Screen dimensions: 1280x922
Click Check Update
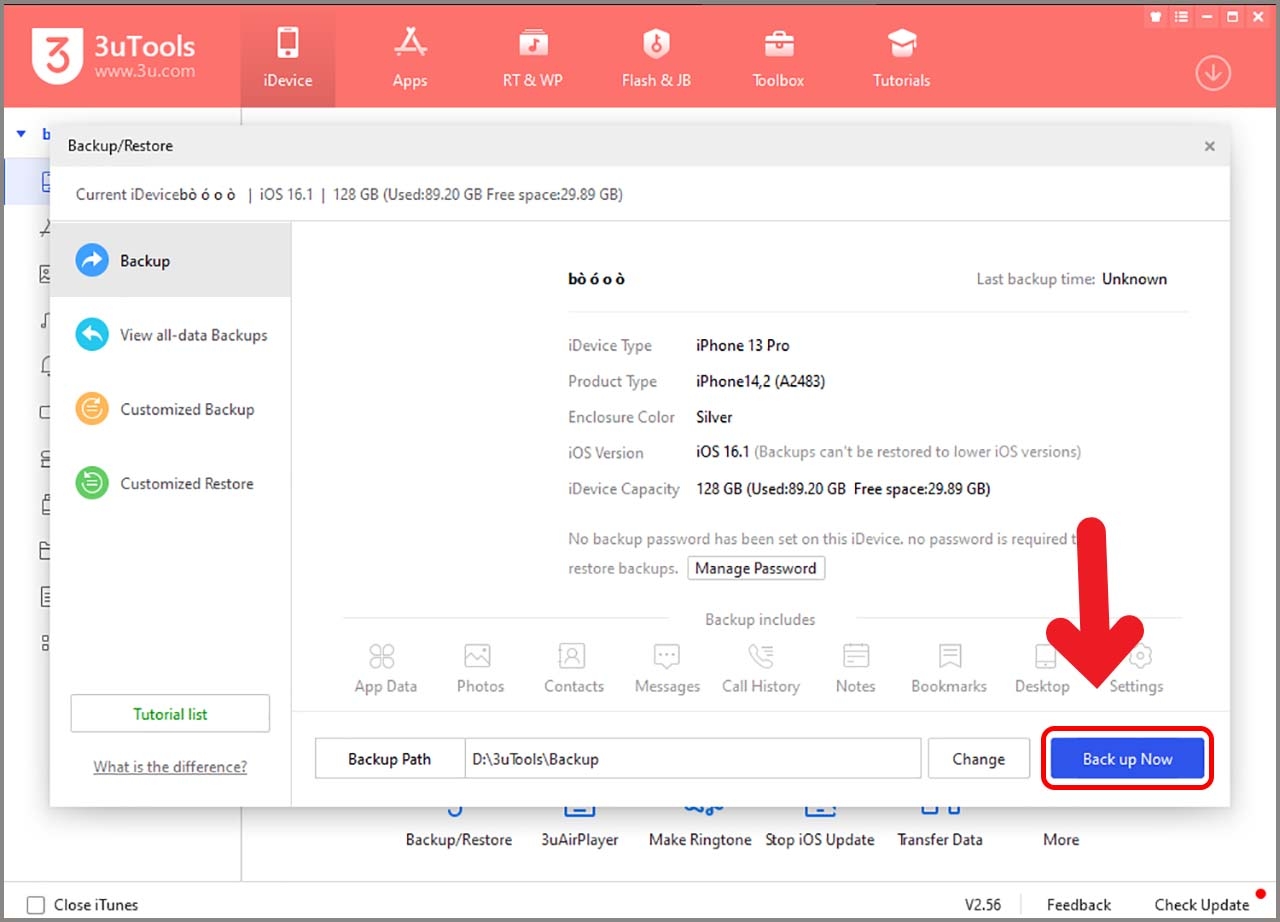[1202, 905]
